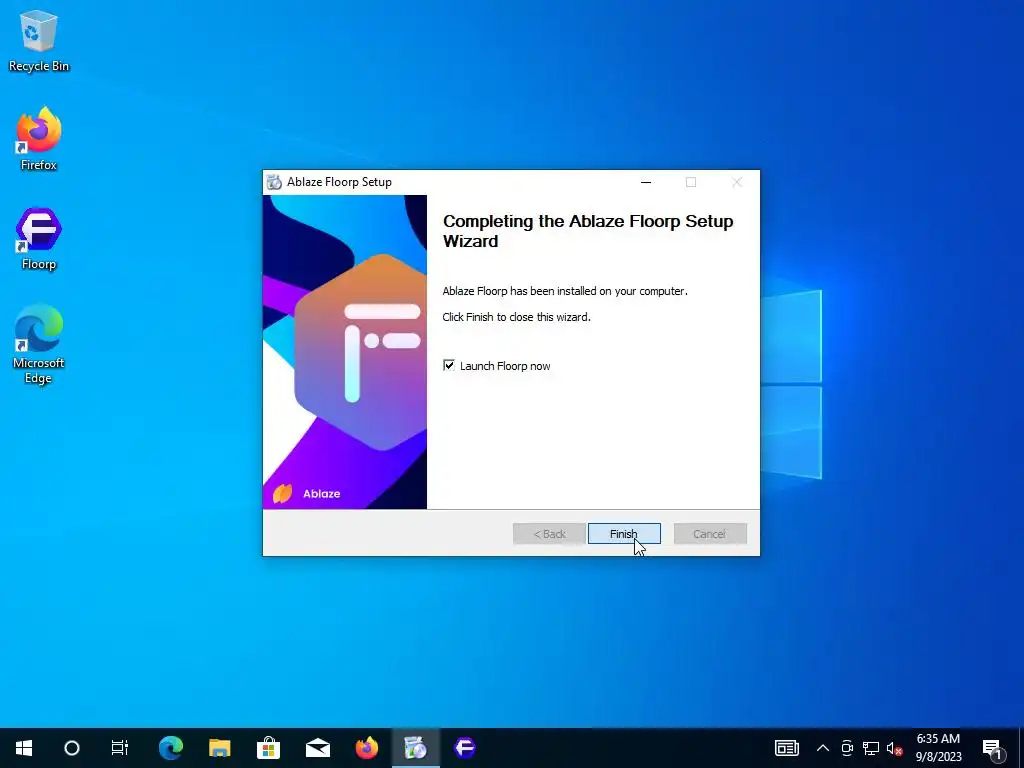
Task: Click 'Ablaze Floorp has been installed' text
Action: [565, 291]
